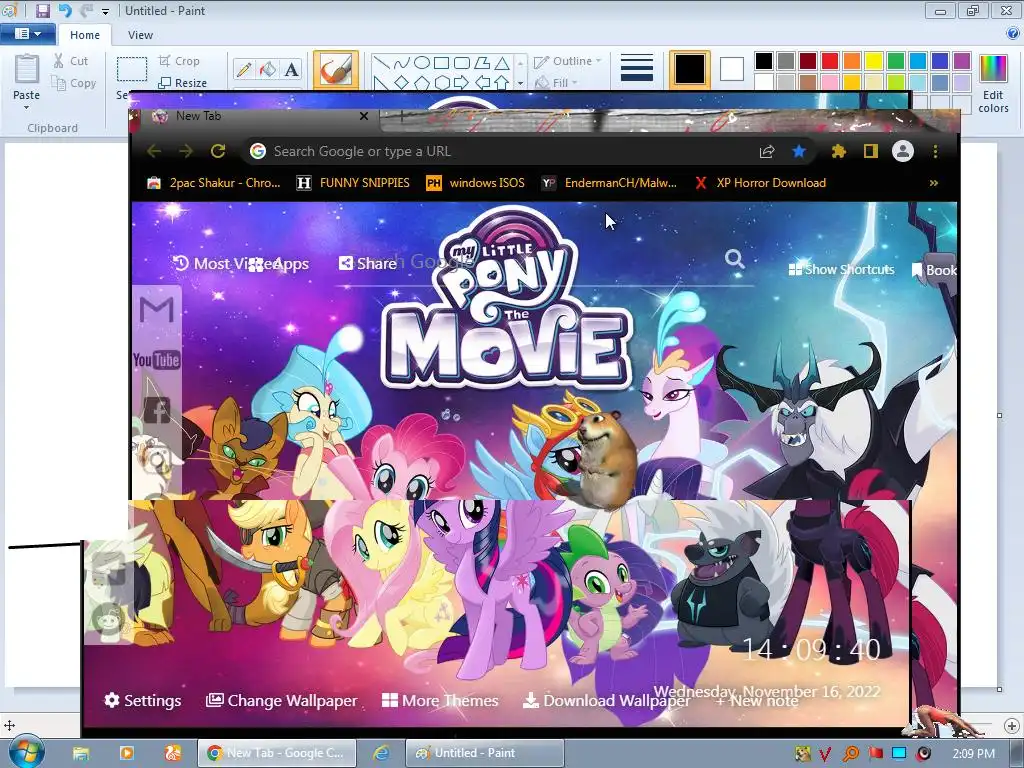Screen dimensions: 1024x768
Task: Open Settings on the new tab page
Action: 142,700
